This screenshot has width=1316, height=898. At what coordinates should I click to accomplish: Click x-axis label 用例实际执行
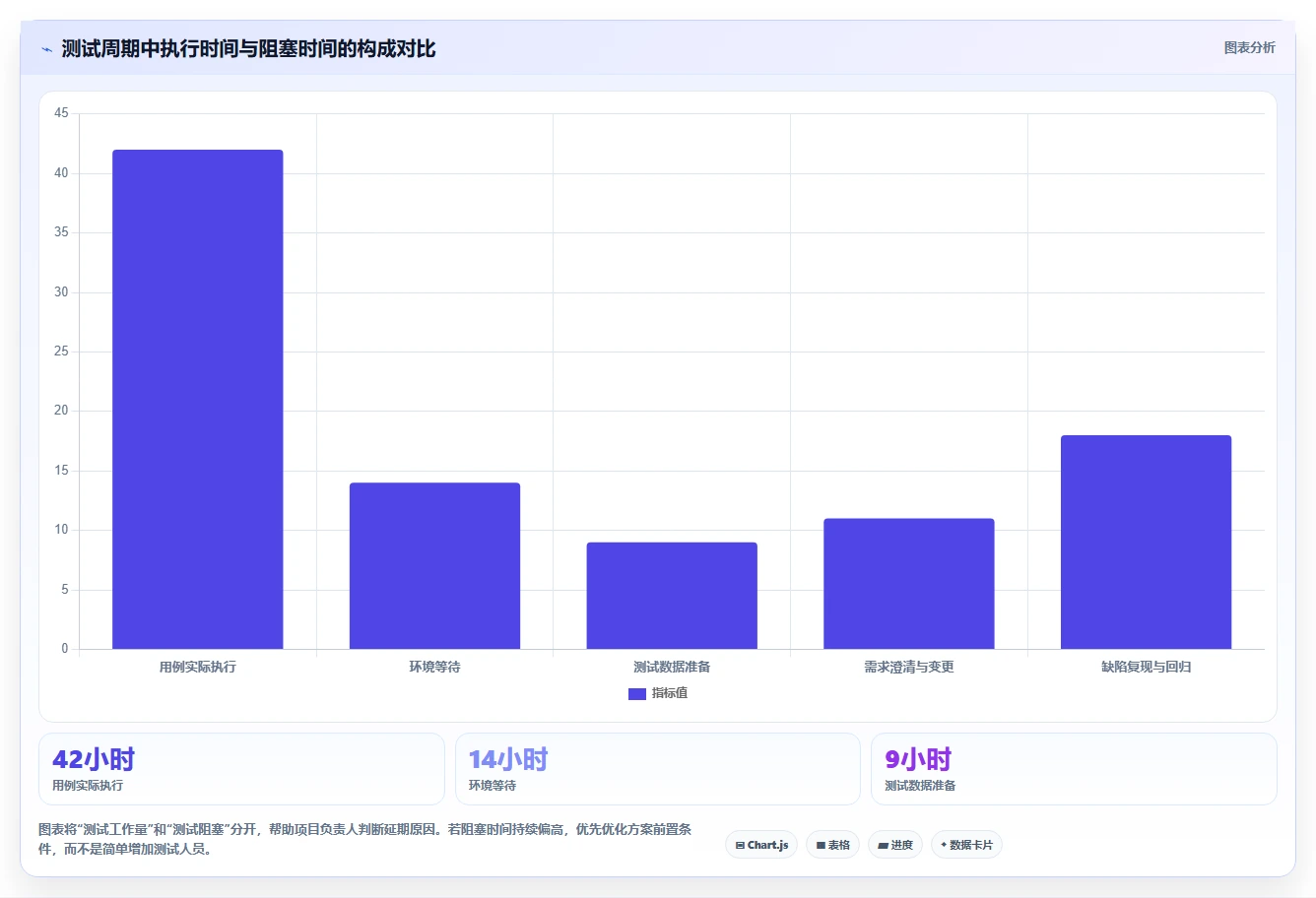[198, 667]
